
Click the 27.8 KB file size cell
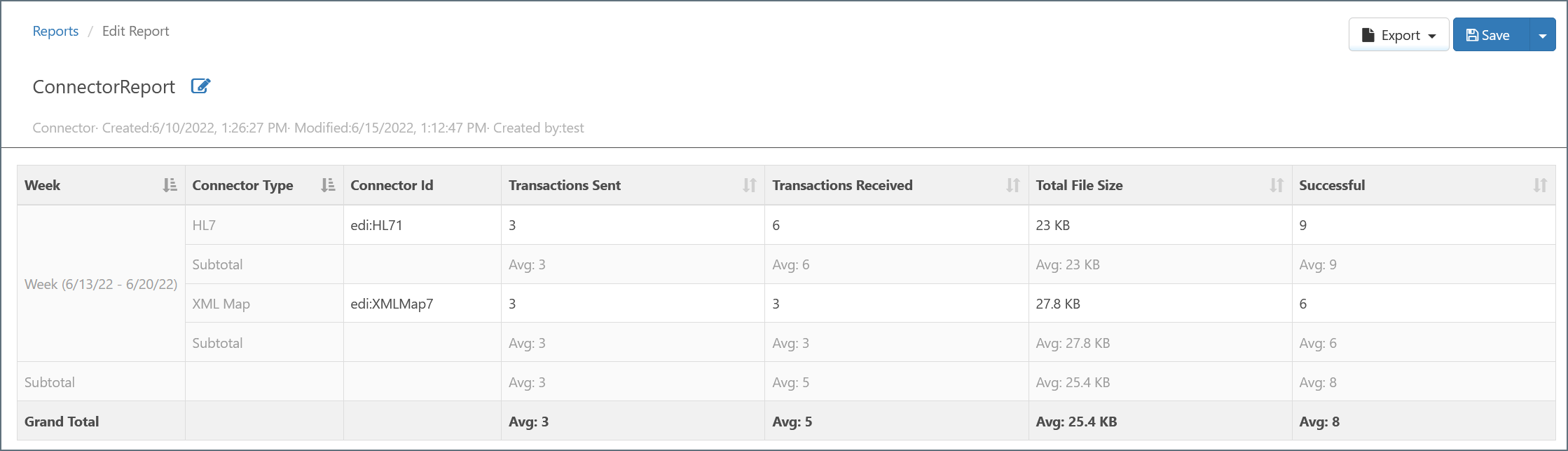point(1160,304)
